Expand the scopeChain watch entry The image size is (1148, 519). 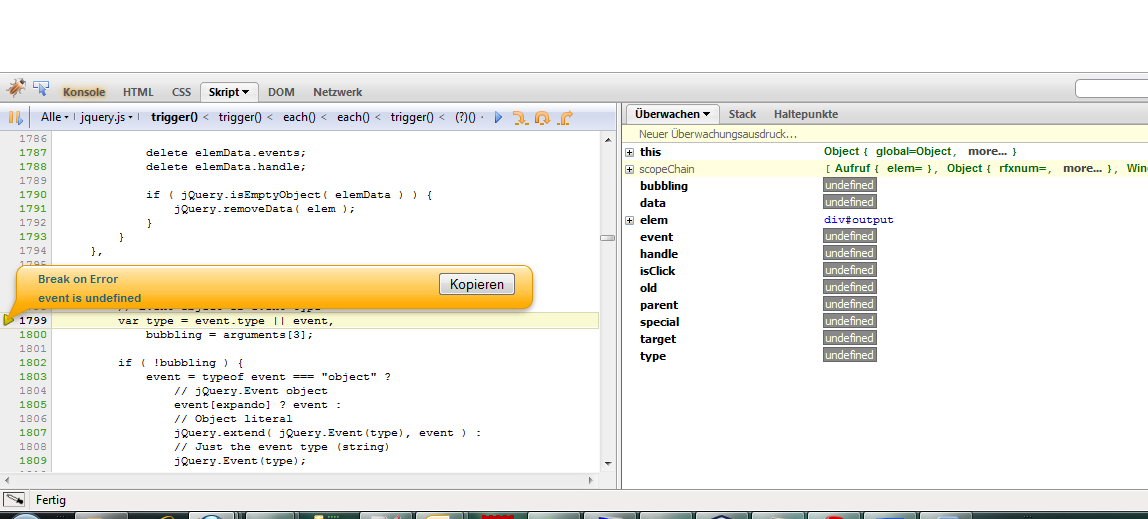[x=630, y=169]
